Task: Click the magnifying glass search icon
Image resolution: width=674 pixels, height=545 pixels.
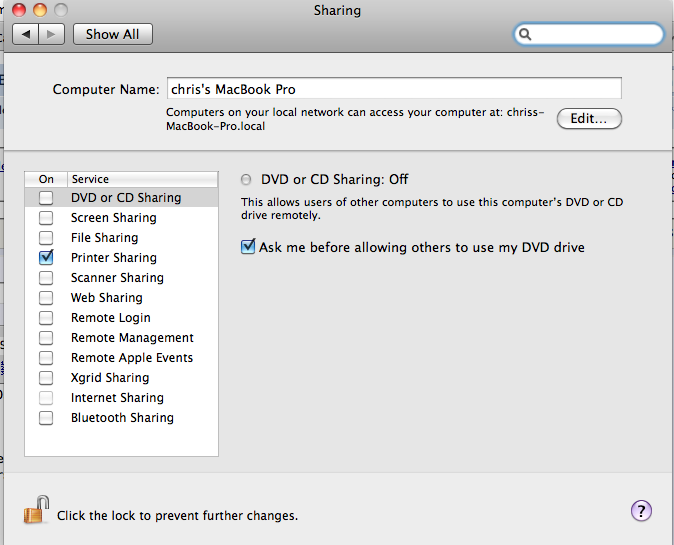Action: (x=525, y=34)
